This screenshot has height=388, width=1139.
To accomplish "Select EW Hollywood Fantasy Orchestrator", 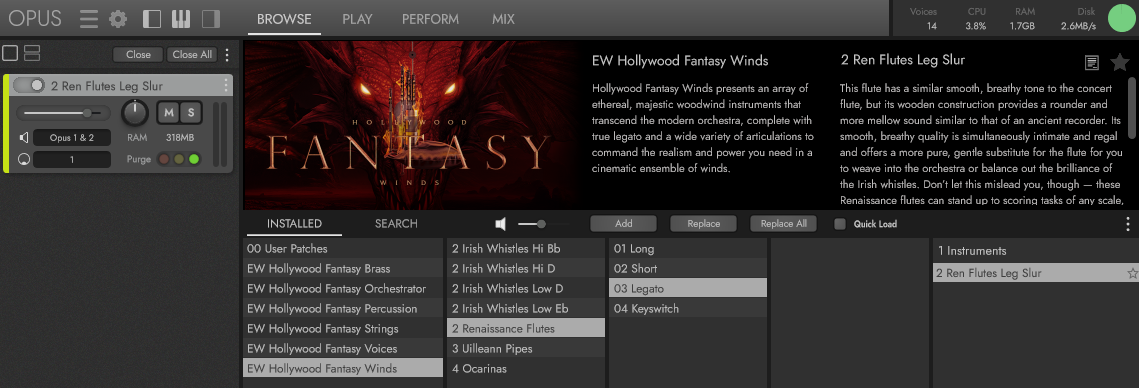I will pos(343,288).
